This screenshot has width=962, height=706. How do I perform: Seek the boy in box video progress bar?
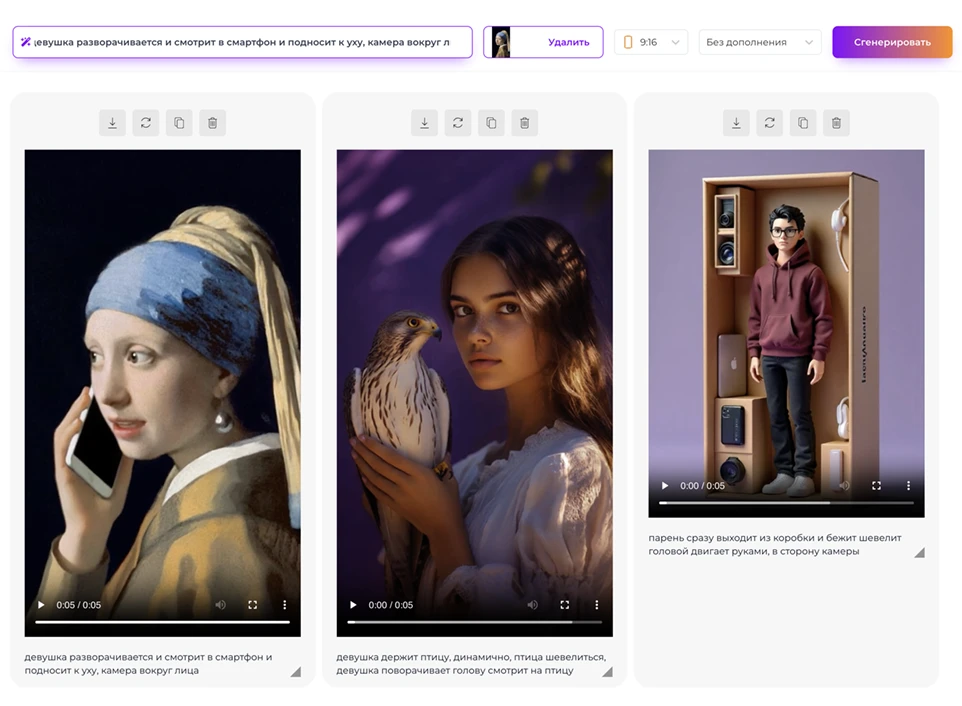tap(787, 503)
